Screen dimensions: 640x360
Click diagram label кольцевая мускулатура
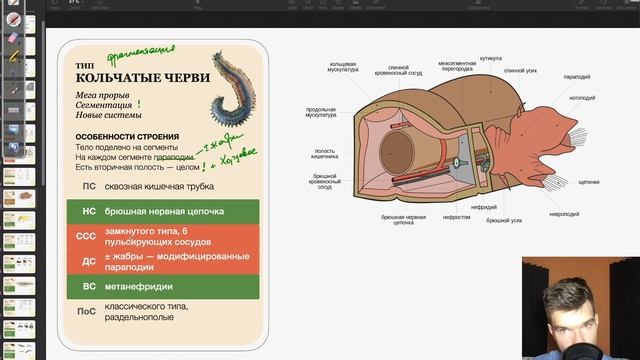pos(343,67)
